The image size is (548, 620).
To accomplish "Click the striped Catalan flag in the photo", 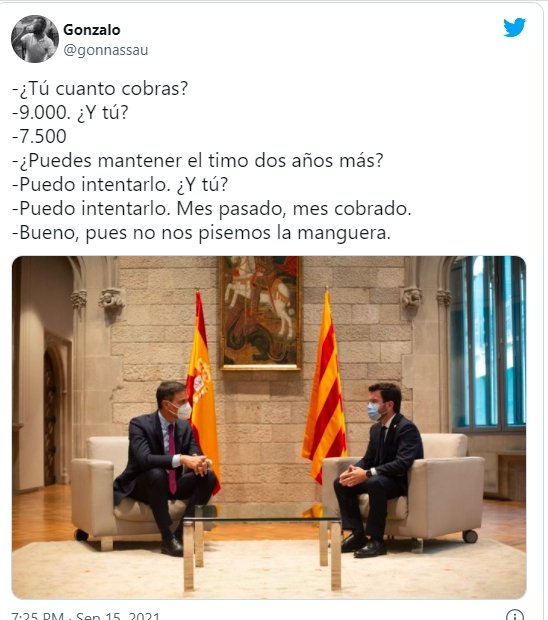I will (x=325, y=386).
